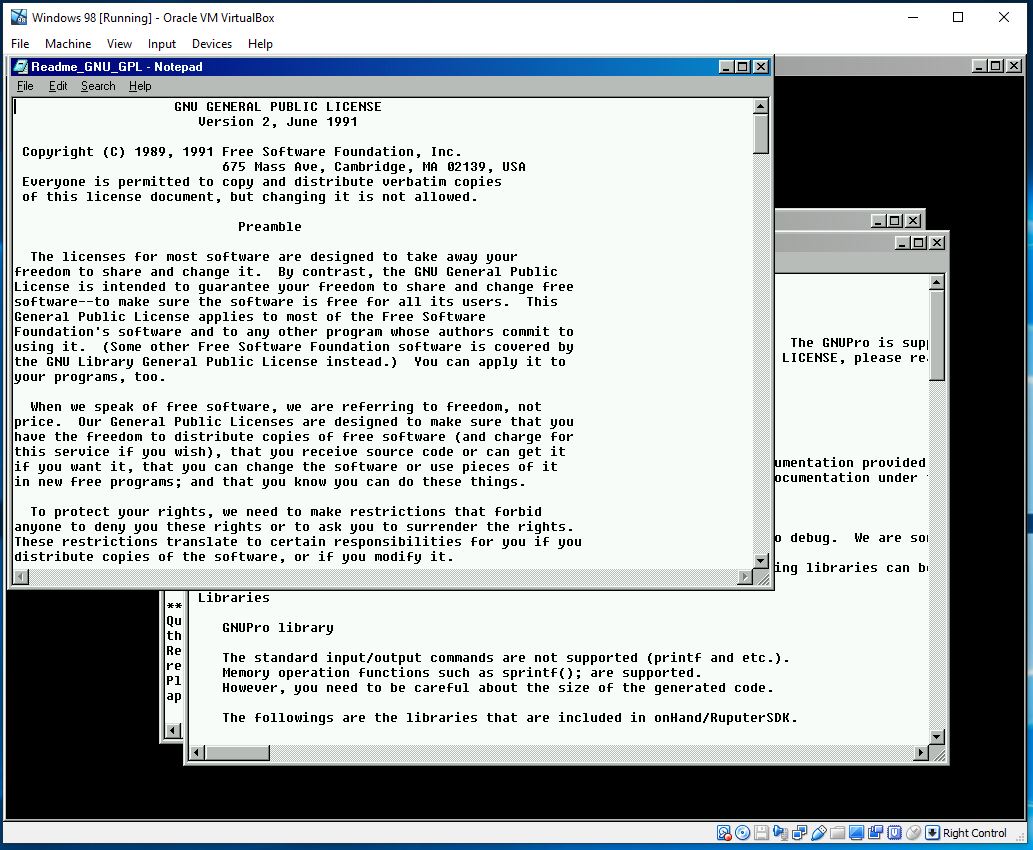Maximize the background GNUPro text window
Screen dimensions: 1033x850
pos(918,242)
